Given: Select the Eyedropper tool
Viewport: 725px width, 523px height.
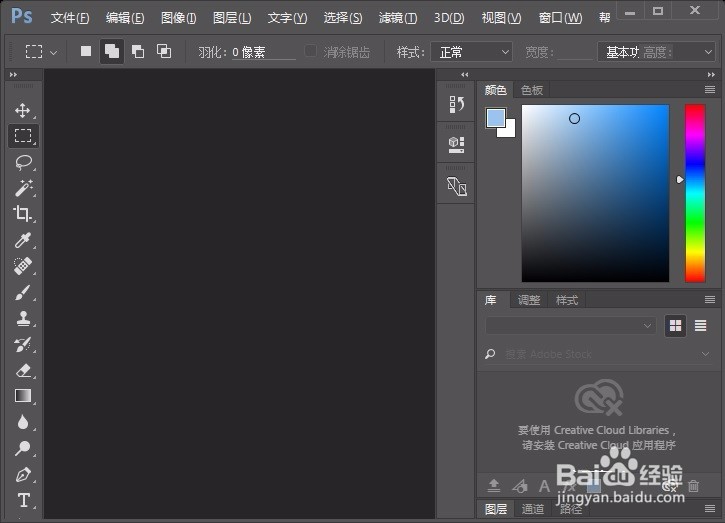Looking at the screenshot, I should coord(23,240).
